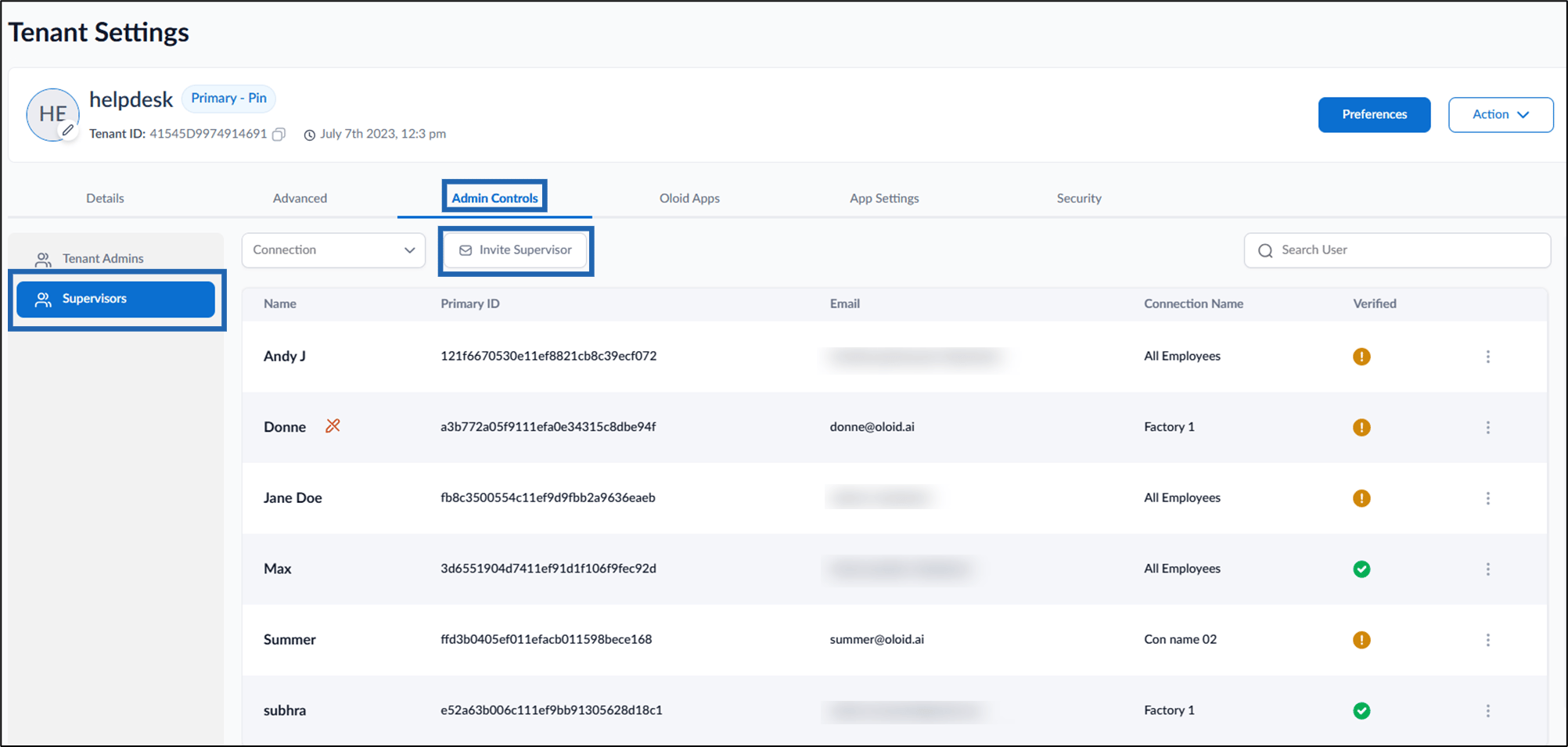Switch to the Advanced tab
Screen dimensions: 1568x747
tap(300, 198)
